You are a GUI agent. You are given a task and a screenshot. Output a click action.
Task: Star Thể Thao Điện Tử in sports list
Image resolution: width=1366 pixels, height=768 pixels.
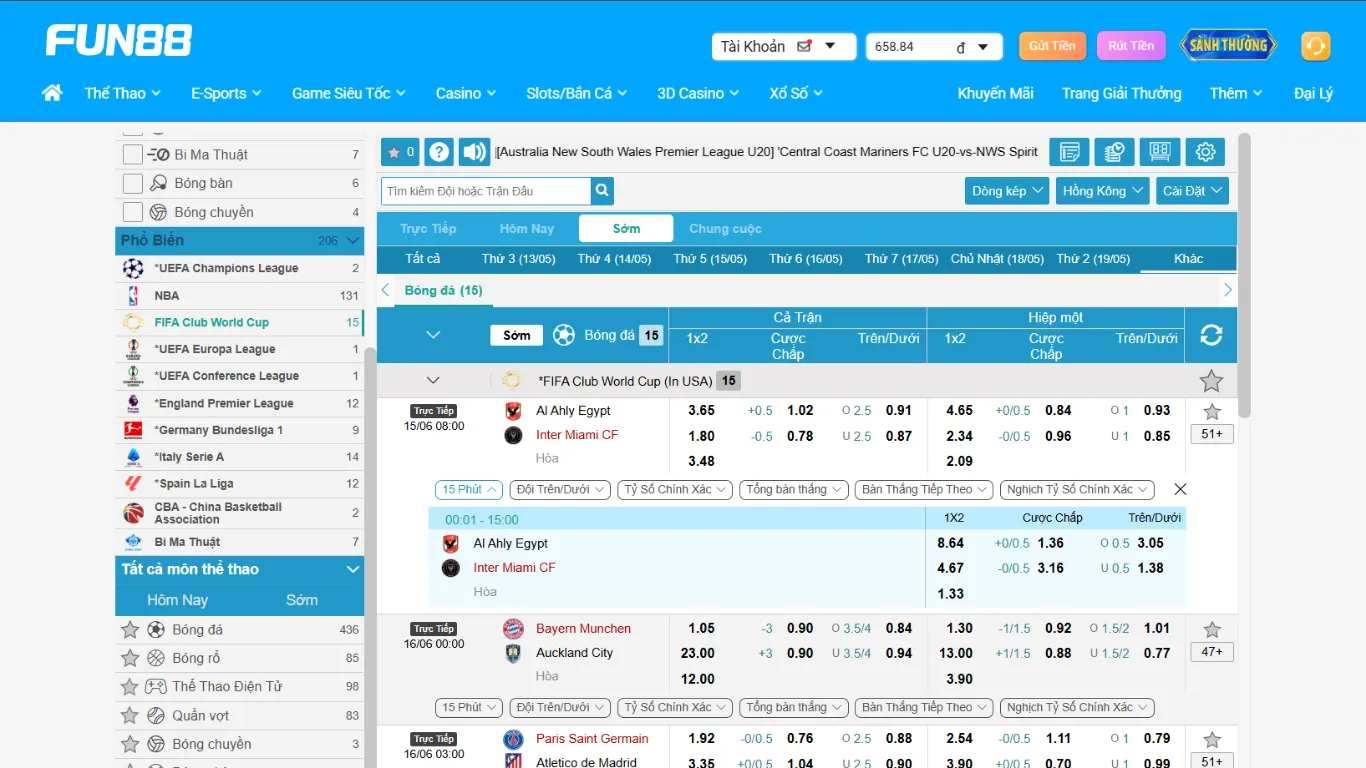(130, 687)
